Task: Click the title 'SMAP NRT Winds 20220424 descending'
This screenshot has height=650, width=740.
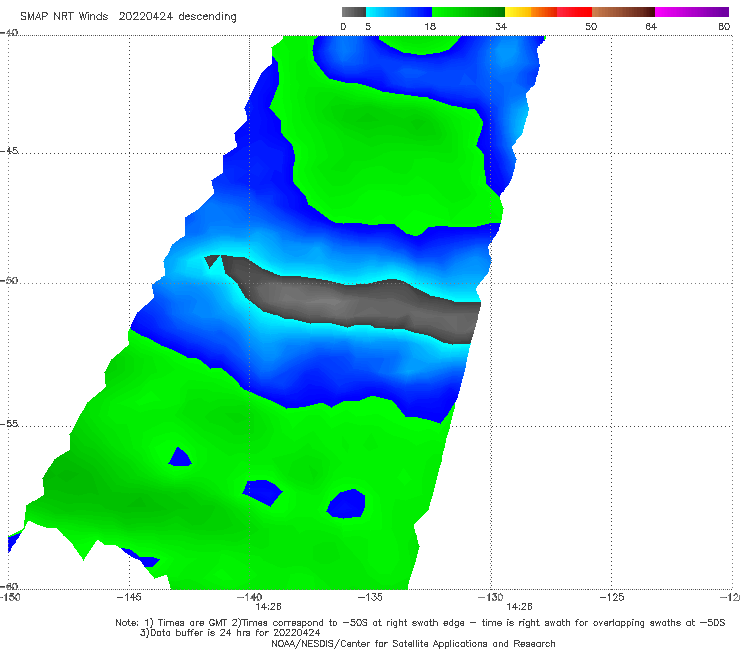Action: pyautogui.click(x=128, y=17)
